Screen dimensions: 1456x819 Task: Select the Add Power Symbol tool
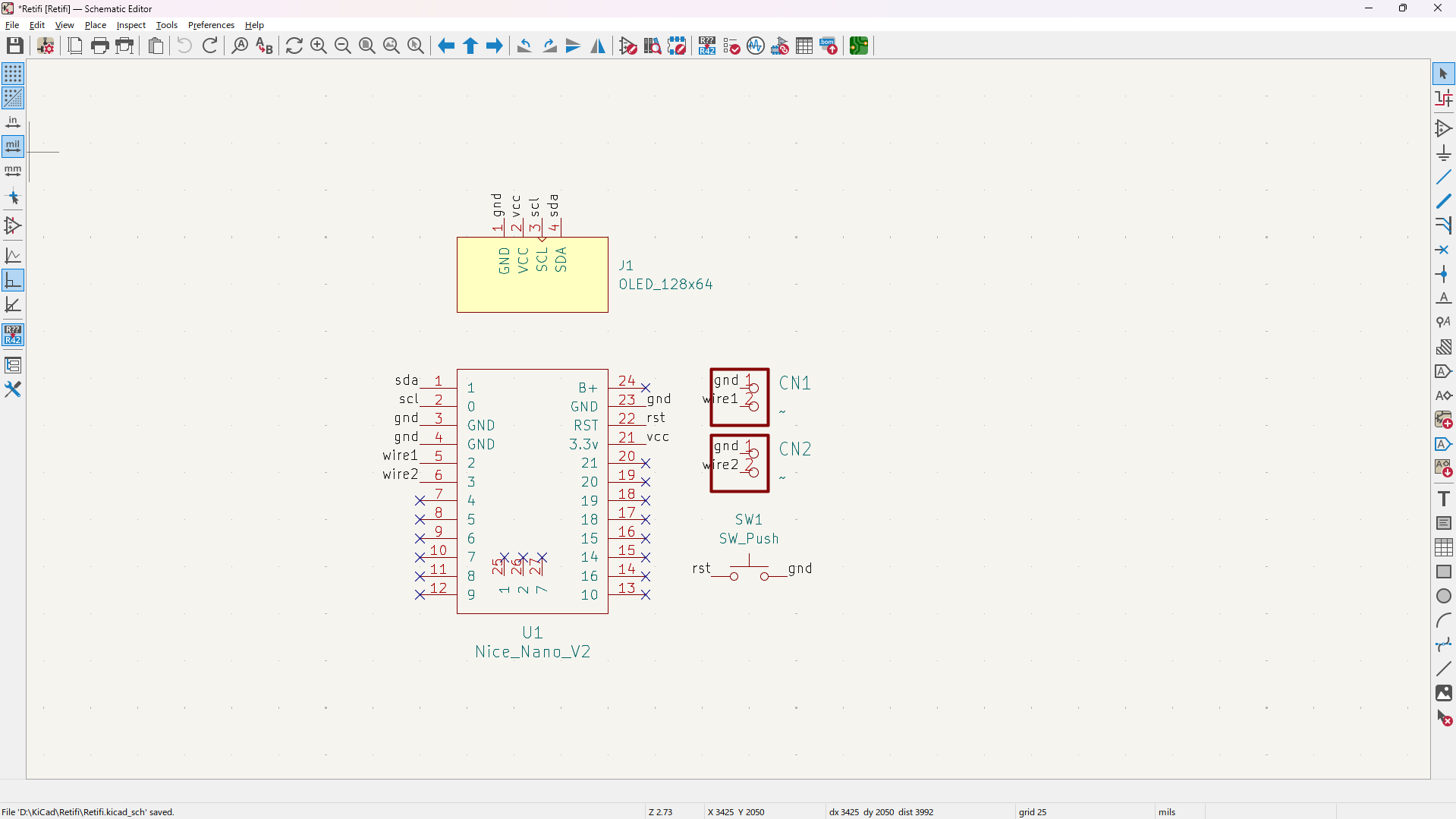(x=1443, y=153)
